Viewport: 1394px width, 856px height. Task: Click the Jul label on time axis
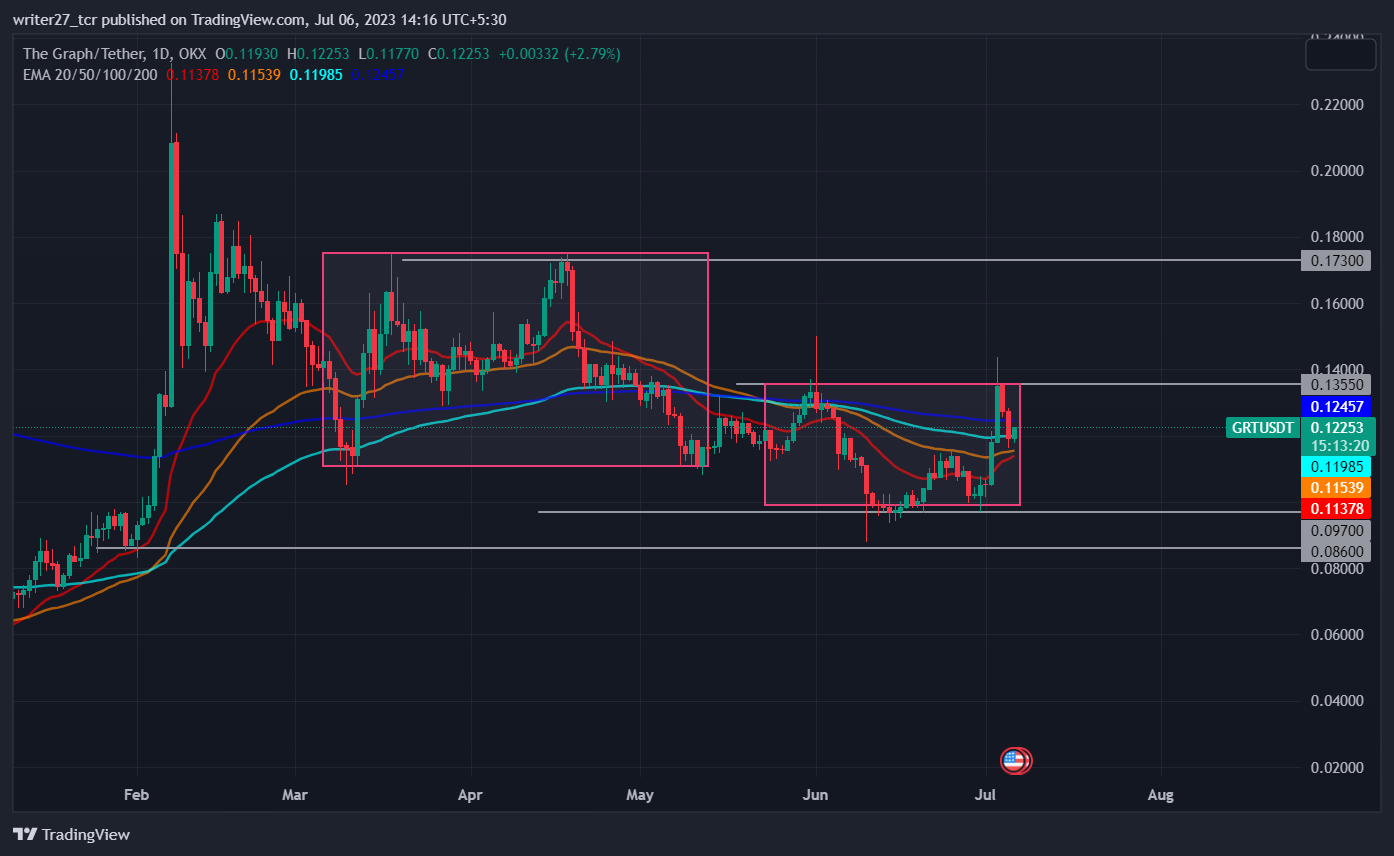coord(987,796)
